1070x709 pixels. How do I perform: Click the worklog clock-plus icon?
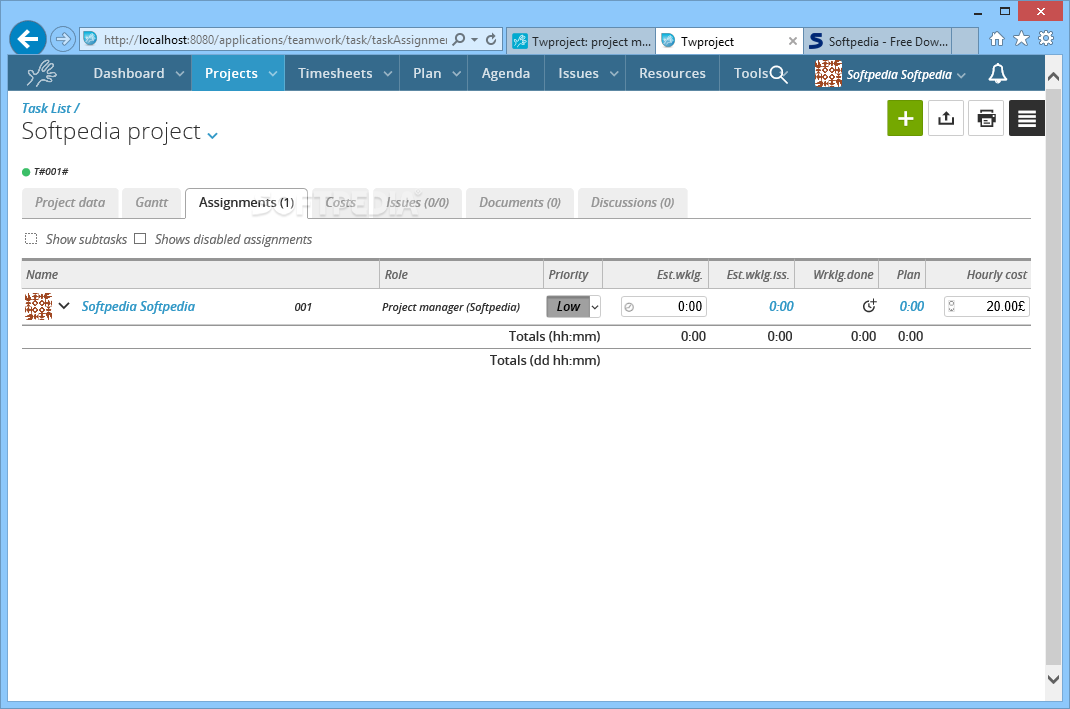869,306
